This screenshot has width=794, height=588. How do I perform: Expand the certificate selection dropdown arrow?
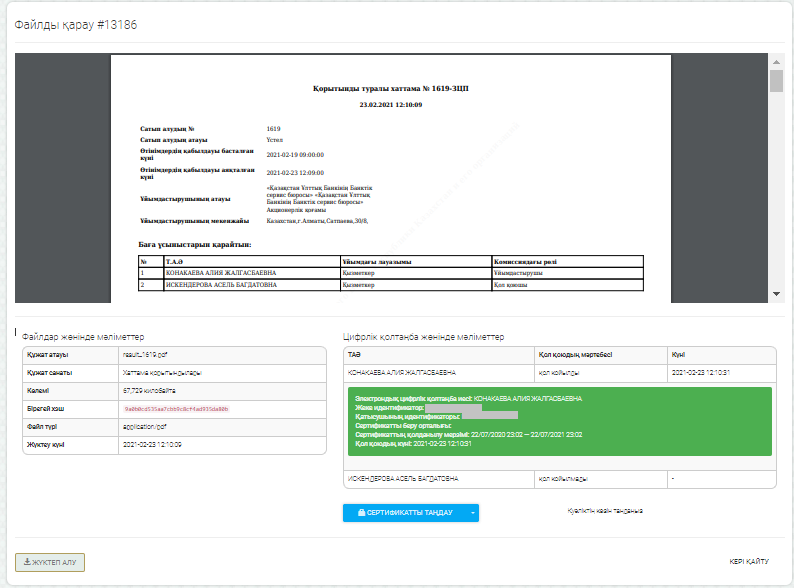474,512
